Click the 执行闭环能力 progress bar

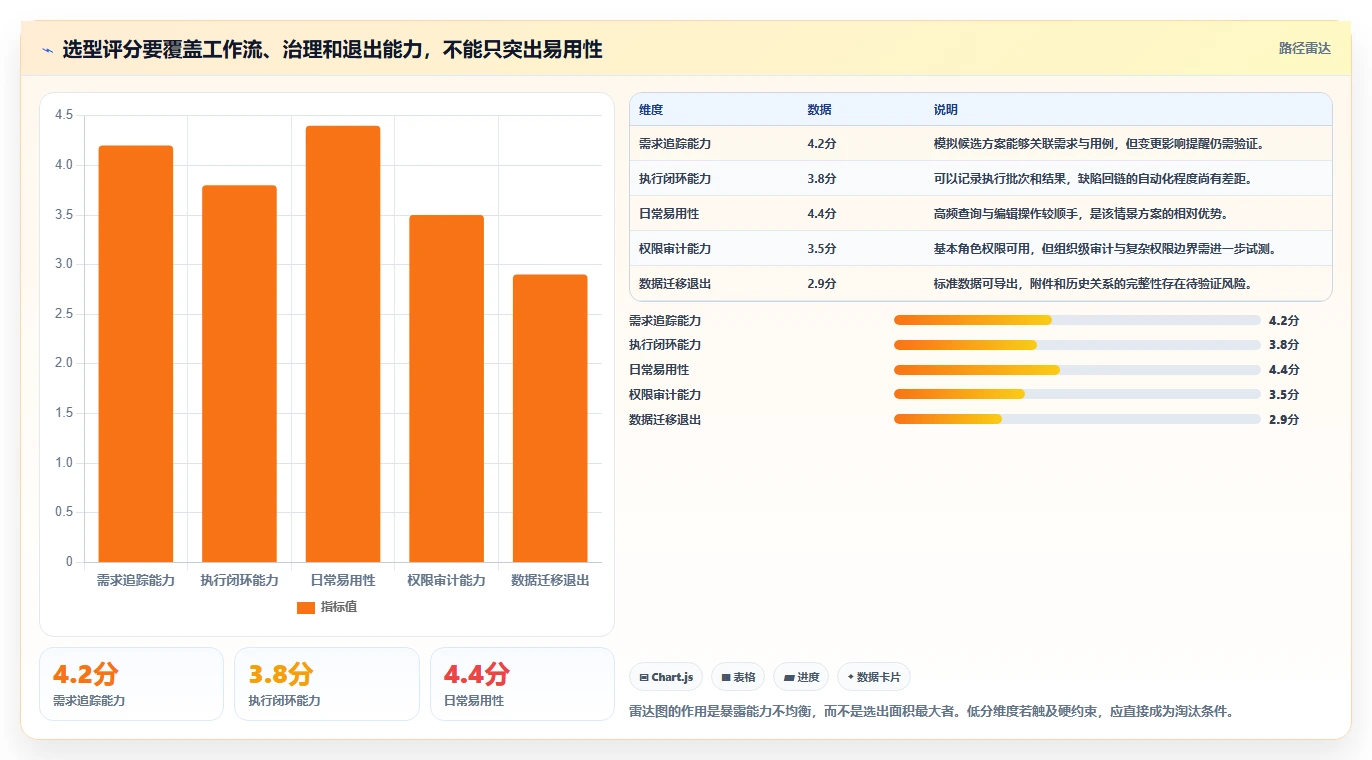(x=1077, y=345)
